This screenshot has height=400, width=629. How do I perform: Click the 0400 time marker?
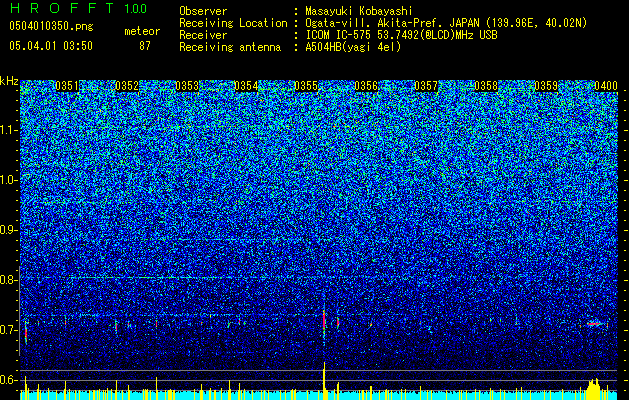pos(606,86)
